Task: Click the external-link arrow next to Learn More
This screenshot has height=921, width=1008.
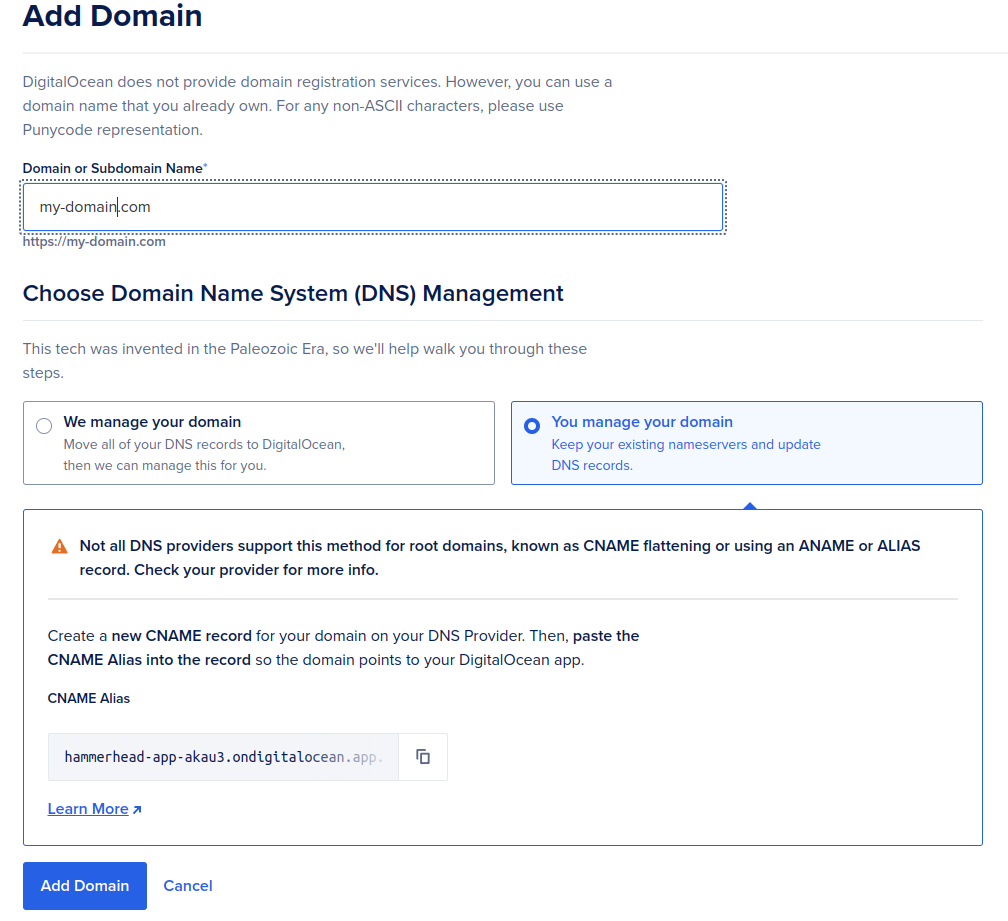Action: click(136, 808)
